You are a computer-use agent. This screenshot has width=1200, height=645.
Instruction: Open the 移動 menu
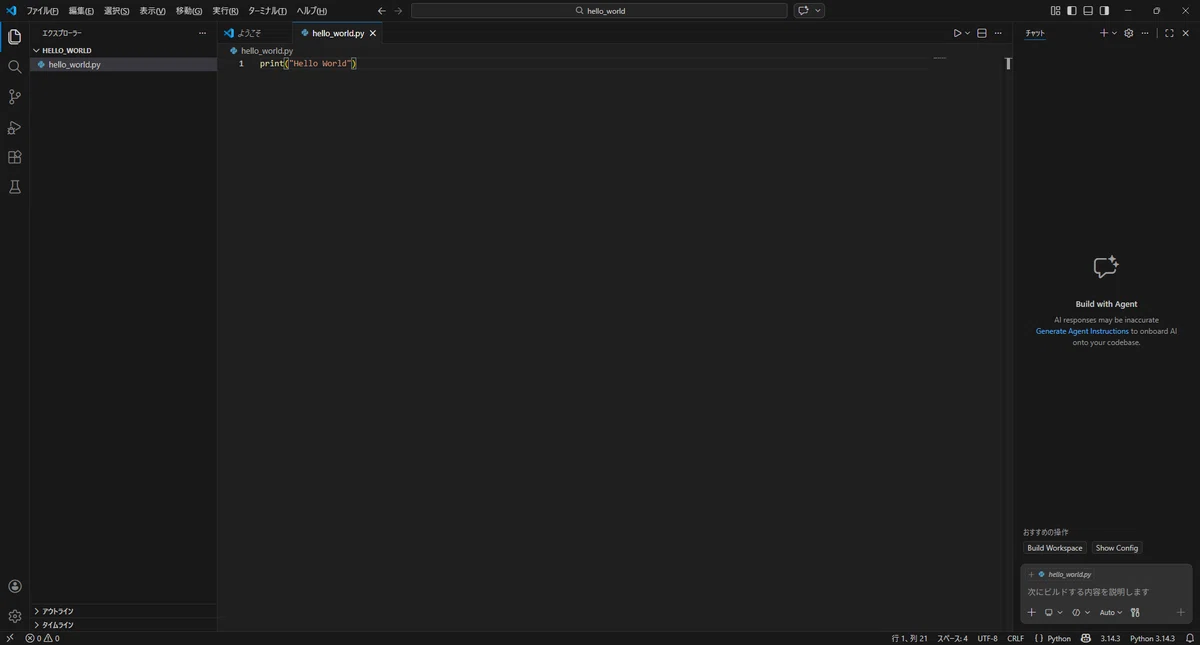(x=188, y=11)
